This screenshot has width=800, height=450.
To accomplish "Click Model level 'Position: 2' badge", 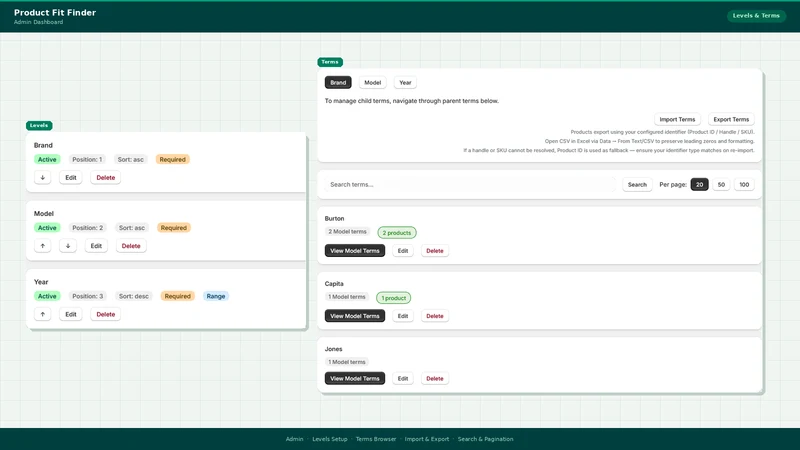I will [x=87, y=228].
